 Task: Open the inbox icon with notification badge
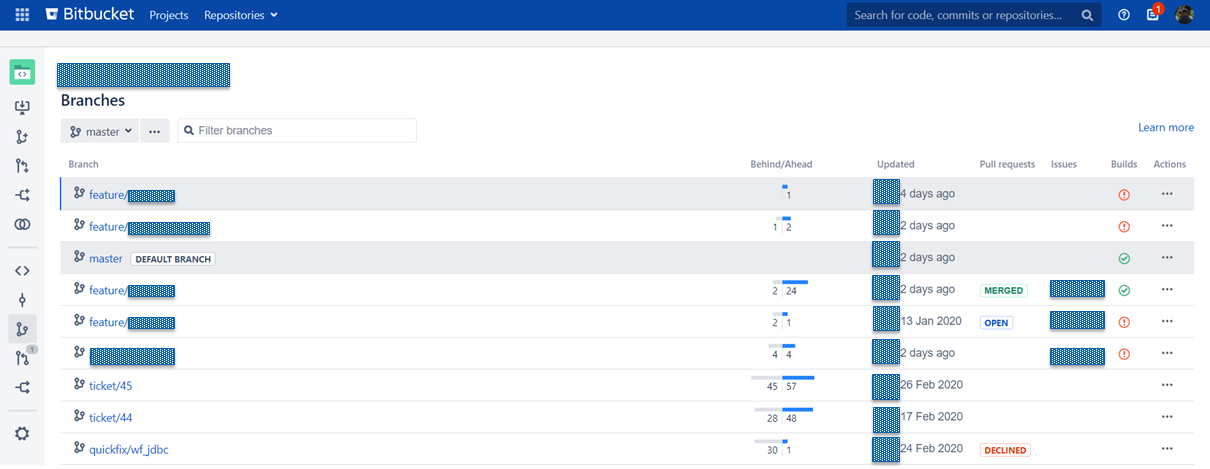[x=1153, y=14]
